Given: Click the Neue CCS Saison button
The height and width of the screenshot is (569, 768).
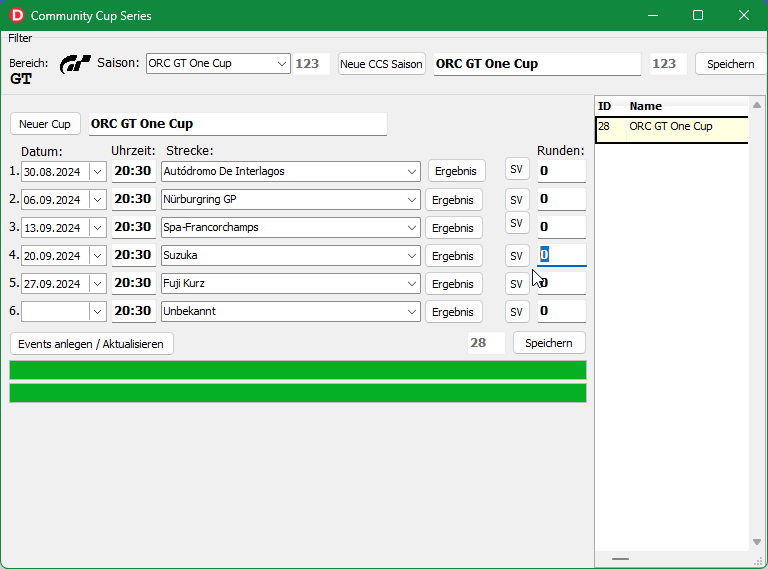Looking at the screenshot, I should click(x=381, y=64).
